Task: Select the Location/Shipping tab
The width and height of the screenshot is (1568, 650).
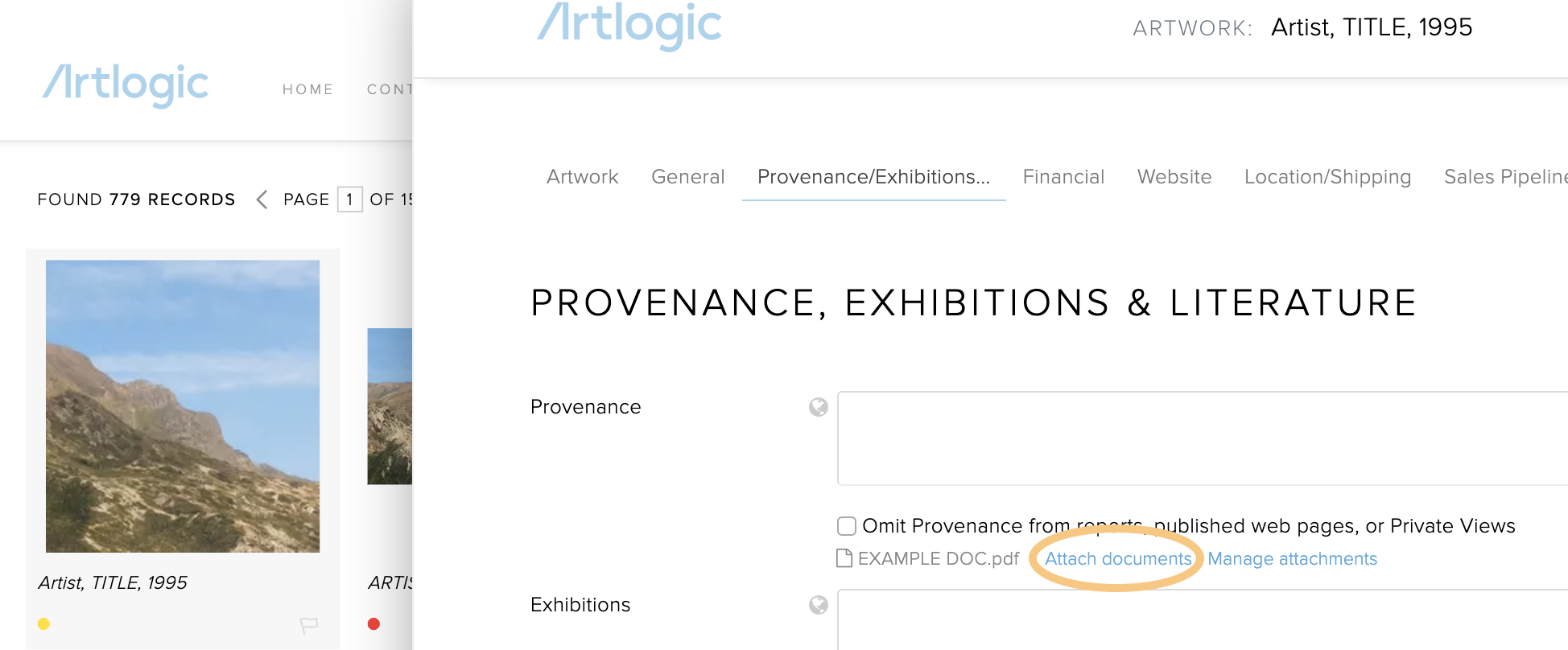Action: 1328,177
